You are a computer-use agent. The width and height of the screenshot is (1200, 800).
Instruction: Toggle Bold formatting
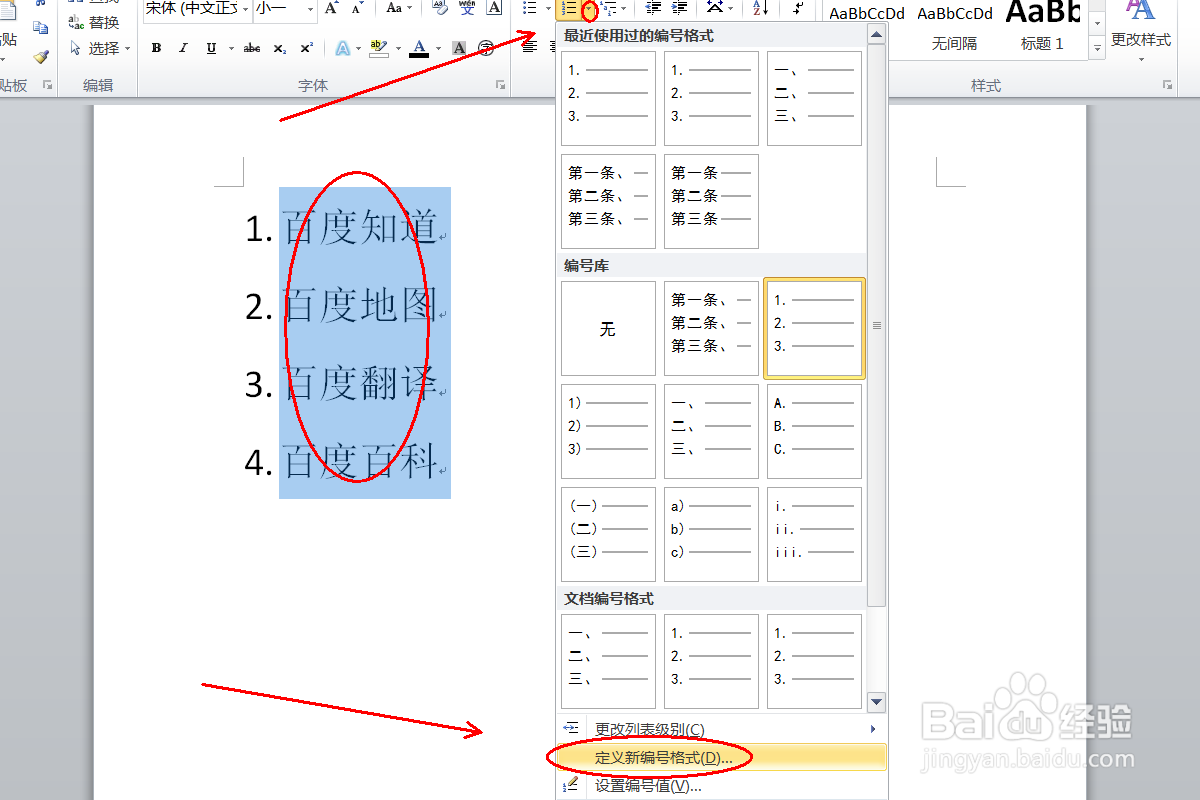[x=157, y=48]
